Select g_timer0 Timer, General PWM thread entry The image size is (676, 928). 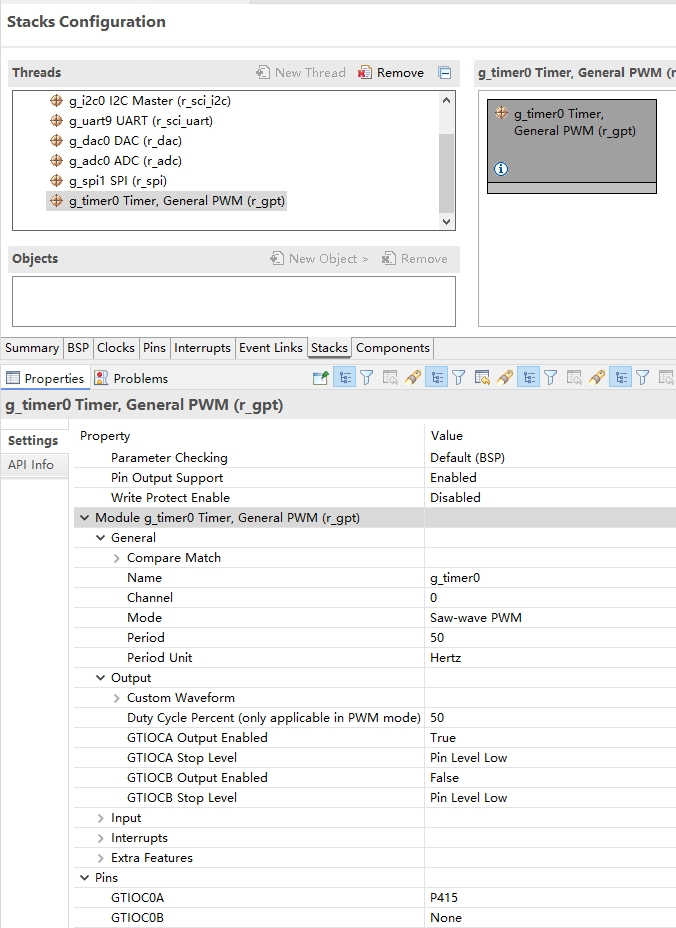167,201
